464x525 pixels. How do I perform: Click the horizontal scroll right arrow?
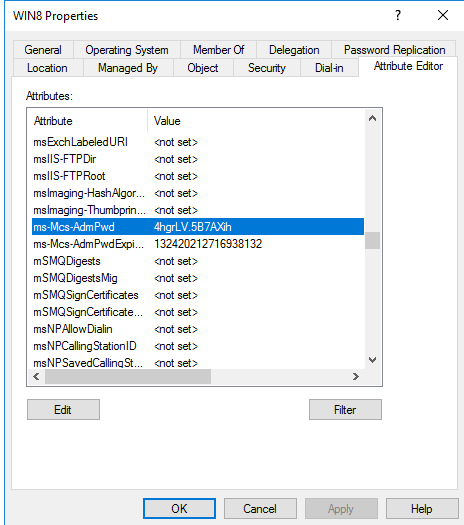tap(356, 377)
